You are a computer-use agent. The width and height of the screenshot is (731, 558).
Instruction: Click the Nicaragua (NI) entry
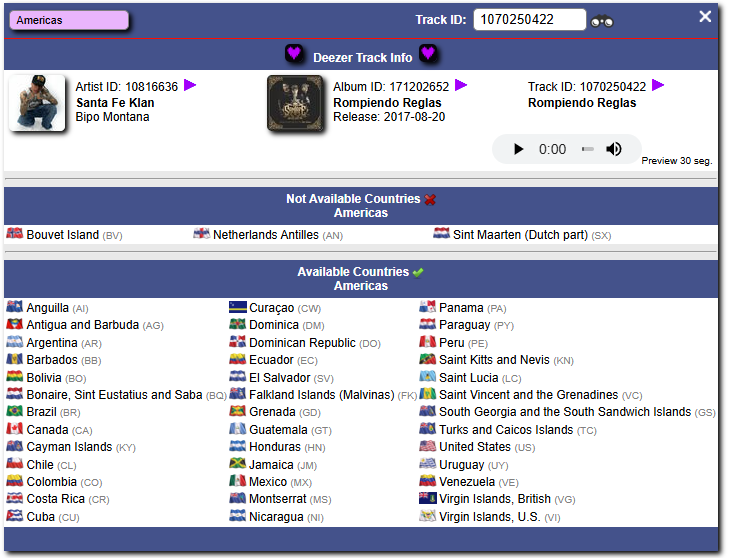[276, 517]
